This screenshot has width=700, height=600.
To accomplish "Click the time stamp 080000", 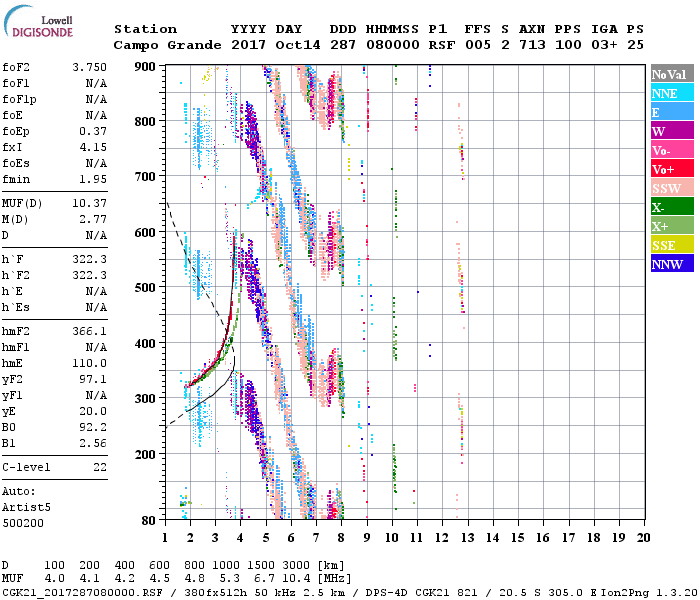I will coord(393,45).
